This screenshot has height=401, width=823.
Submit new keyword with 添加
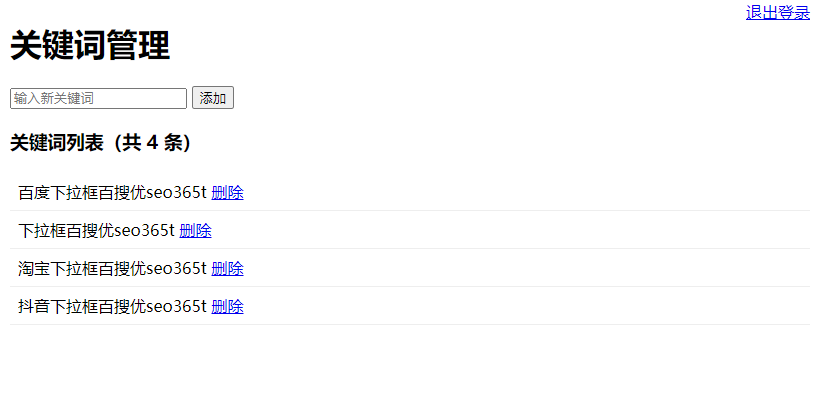pos(213,98)
